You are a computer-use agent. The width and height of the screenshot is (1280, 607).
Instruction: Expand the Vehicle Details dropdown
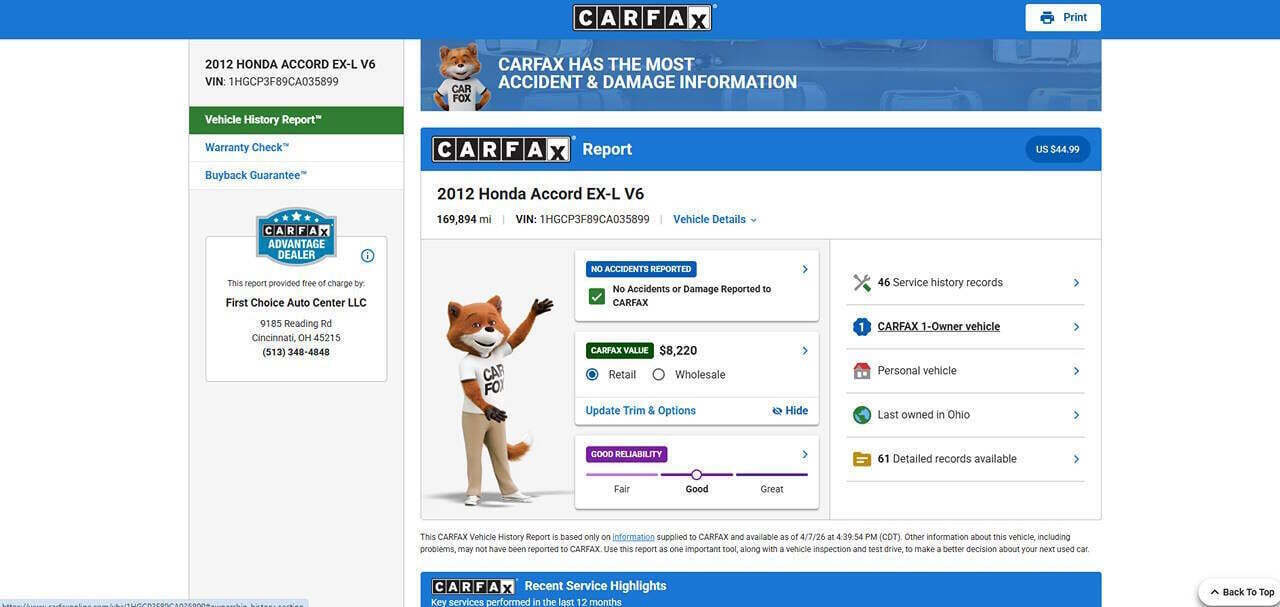coord(715,220)
